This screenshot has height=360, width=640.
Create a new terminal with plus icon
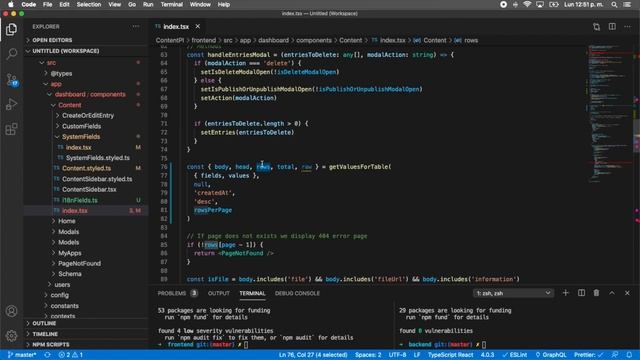click(565, 293)
